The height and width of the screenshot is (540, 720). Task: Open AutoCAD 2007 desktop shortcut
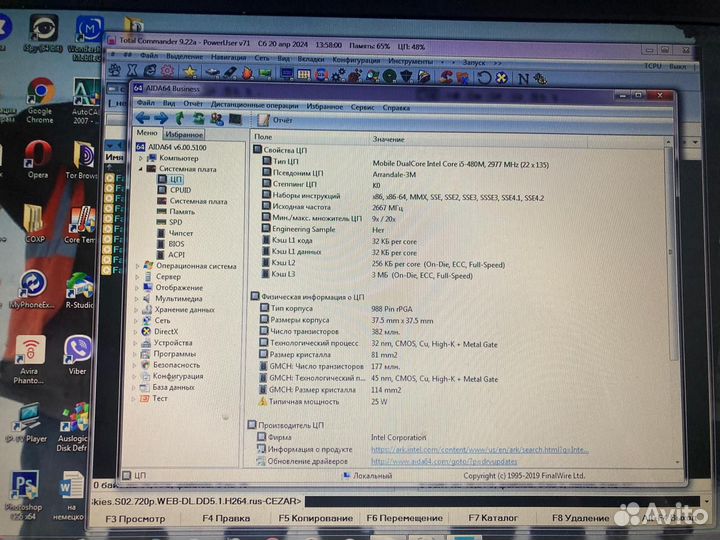point(86,101)
